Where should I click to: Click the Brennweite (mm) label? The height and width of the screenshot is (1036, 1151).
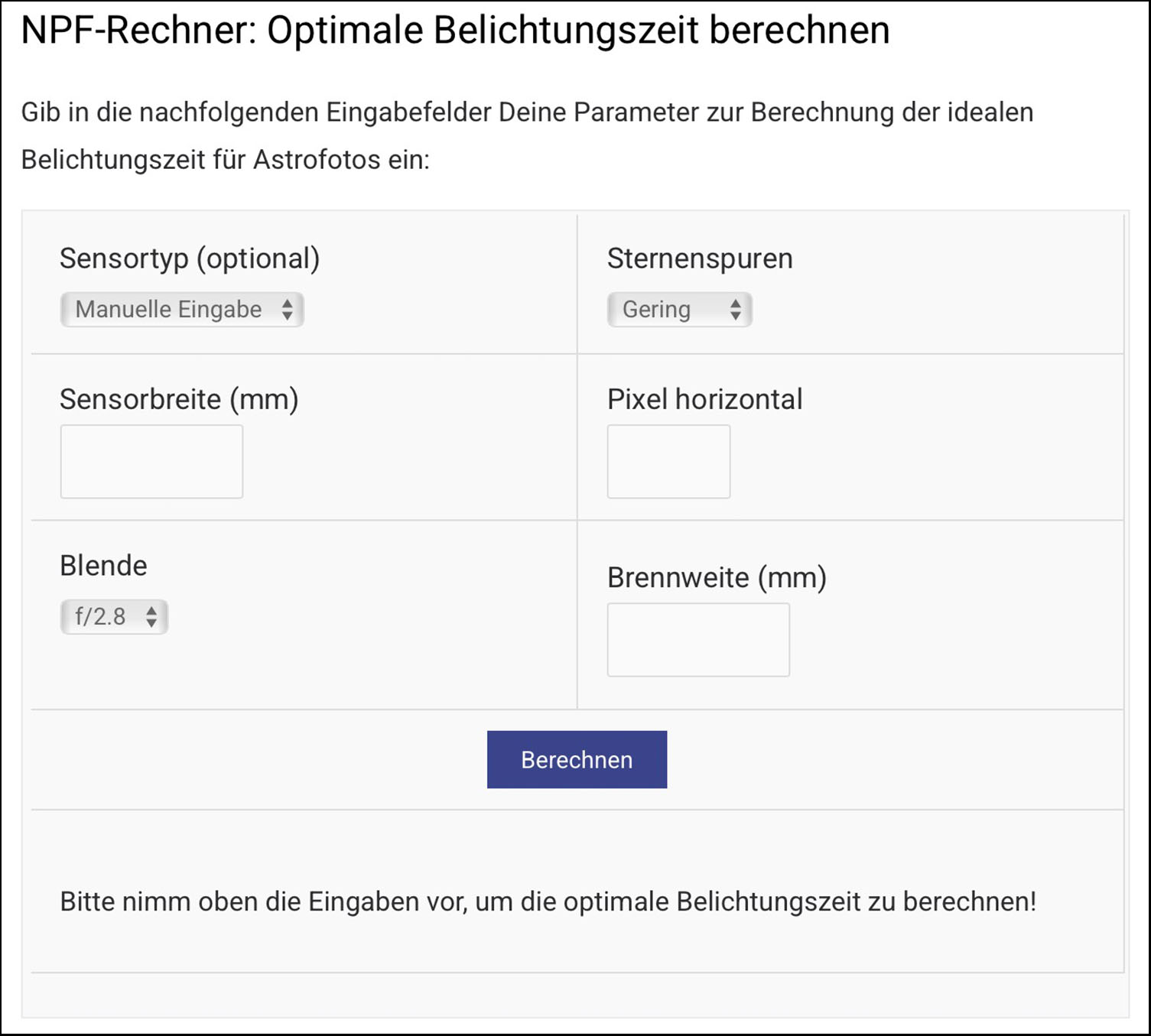(x=717, y=577)
